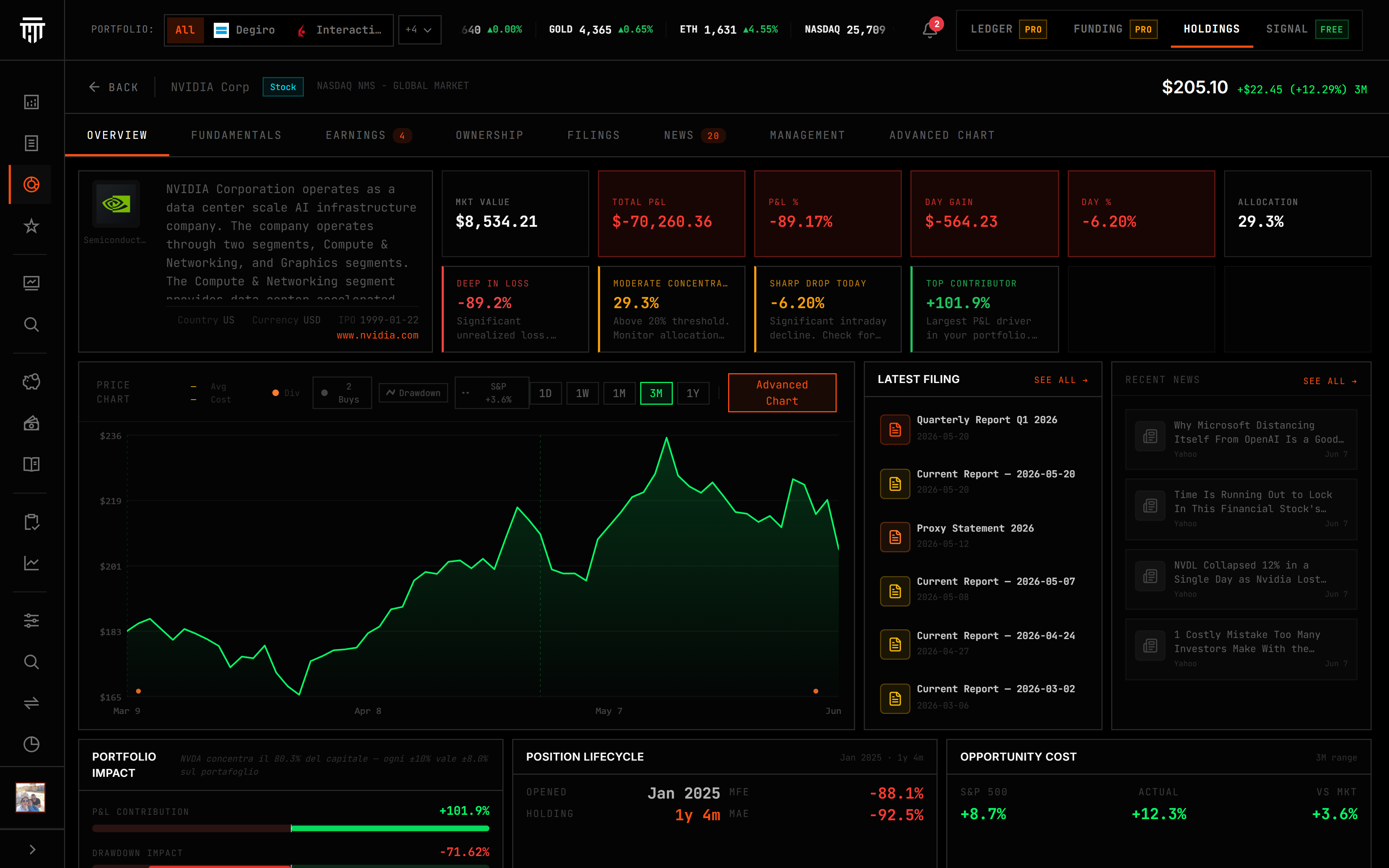Screen dimensions: 1389x868
Task: Toggle the Div markers on chart
Action: point(286,393)
